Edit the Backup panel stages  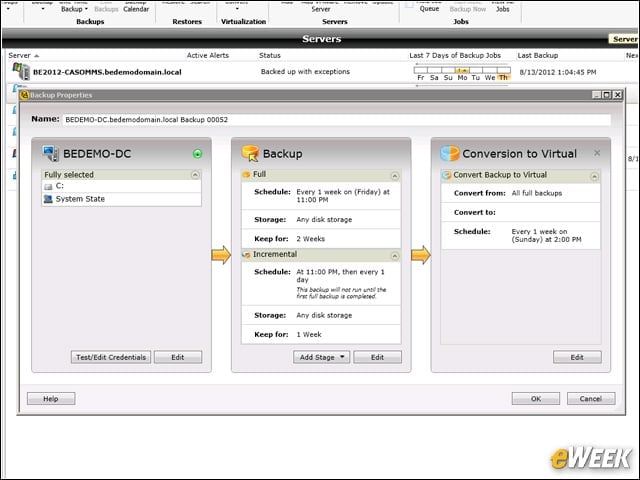pos(378,357)
